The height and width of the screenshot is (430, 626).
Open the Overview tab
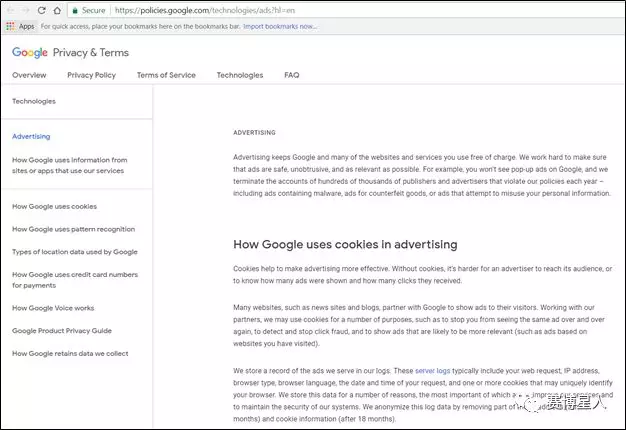pyautogui.click(x=29, y=75)
